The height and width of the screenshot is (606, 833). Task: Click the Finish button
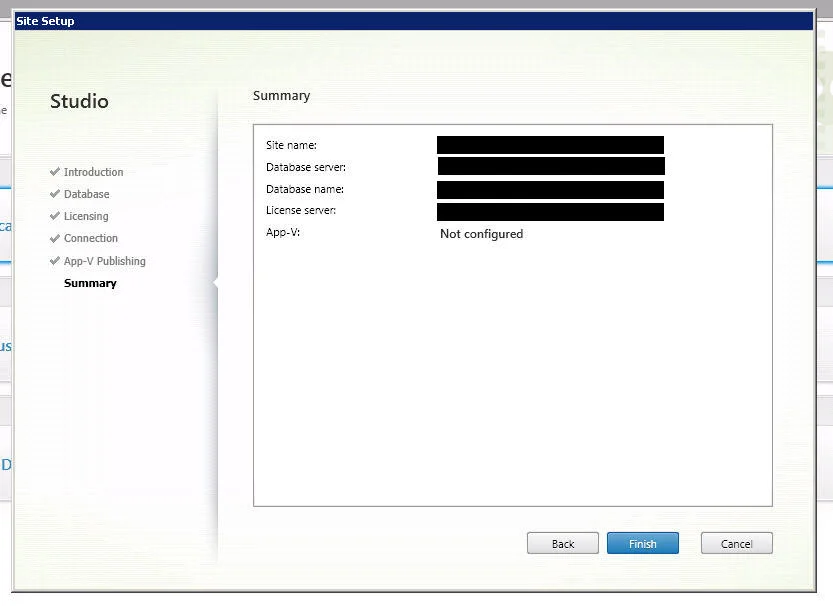642,543
